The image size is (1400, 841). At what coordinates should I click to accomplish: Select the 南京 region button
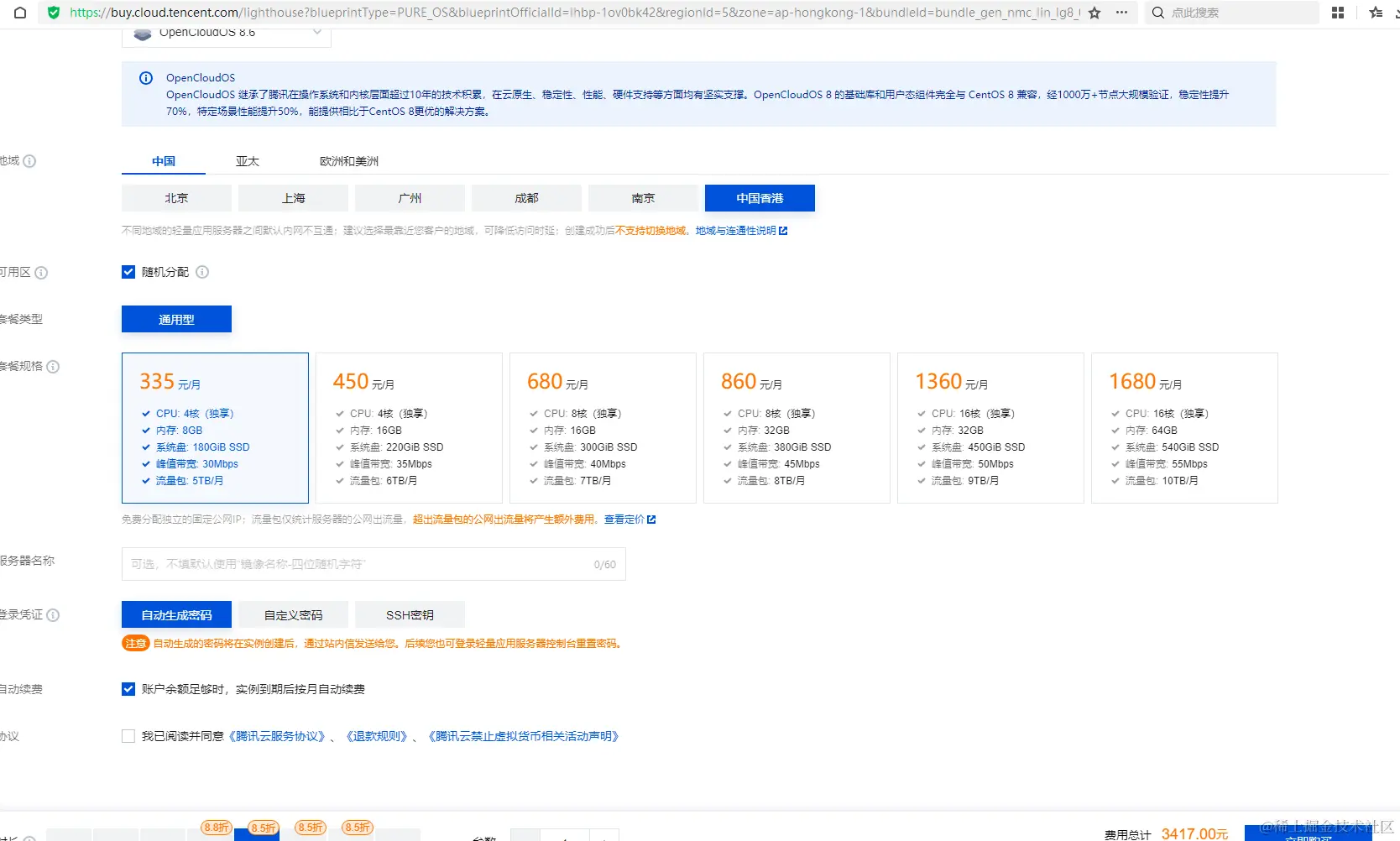click(643, 198)
